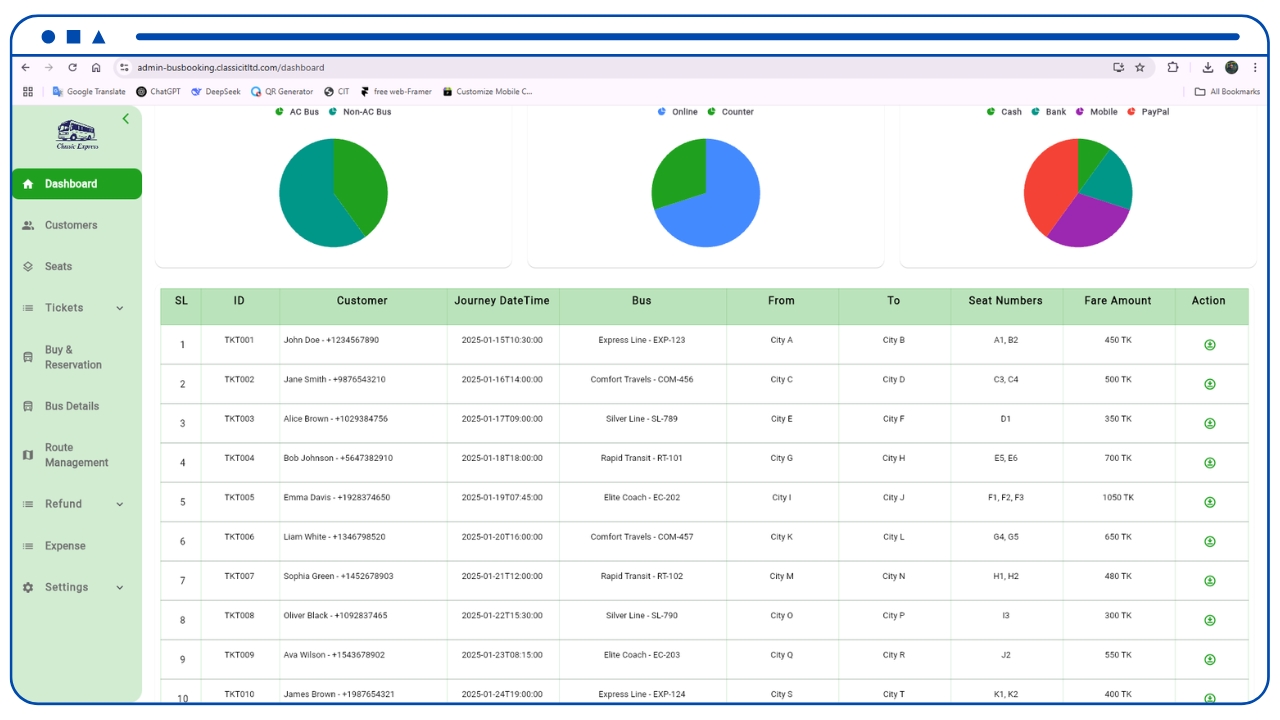The height and width of the screenshot is (720, 1280).
Task: Toggle Online series in booking chart legend
Action: pos(678,112)
